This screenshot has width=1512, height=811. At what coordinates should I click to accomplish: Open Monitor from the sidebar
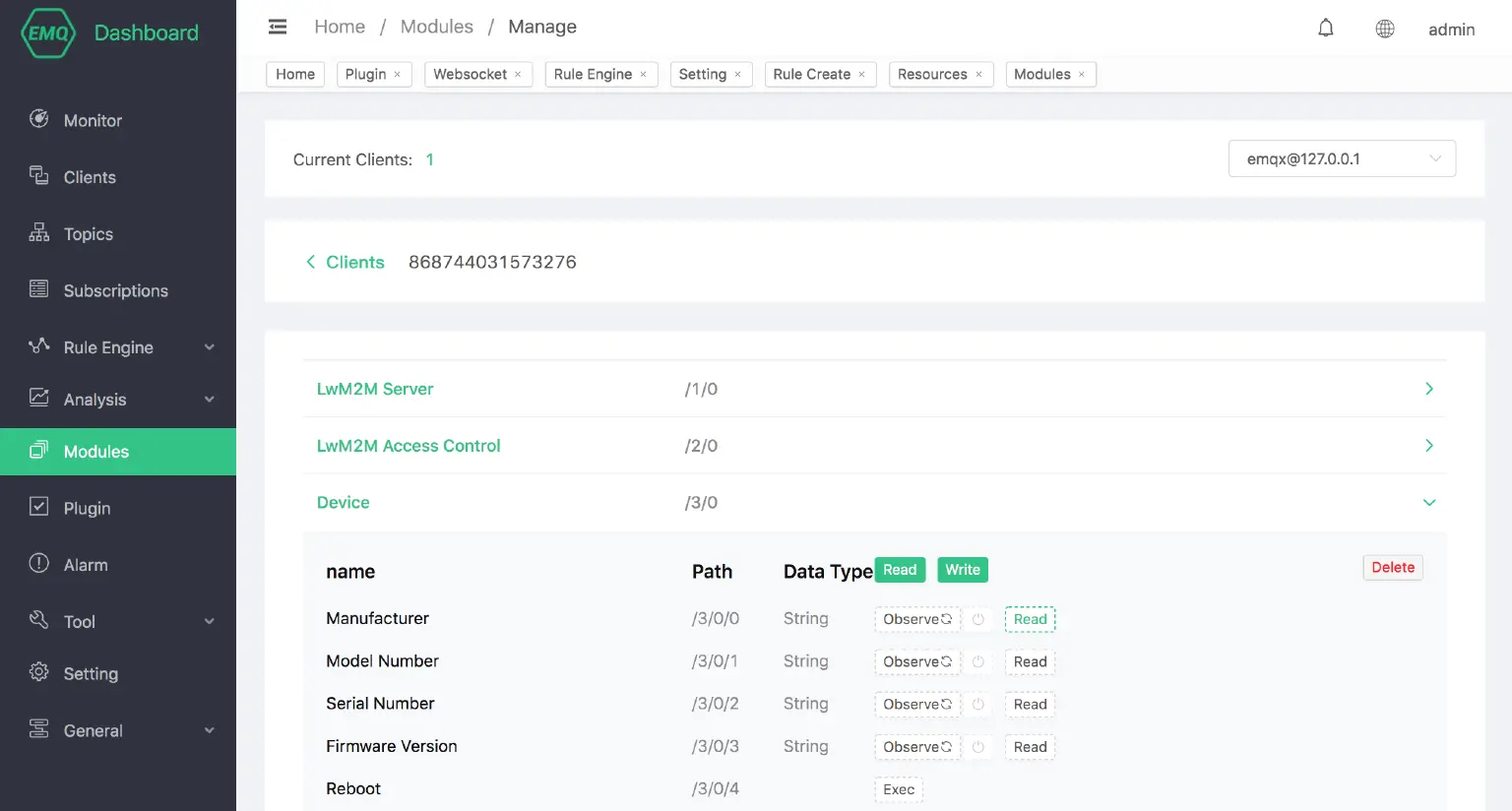[93, 120]
